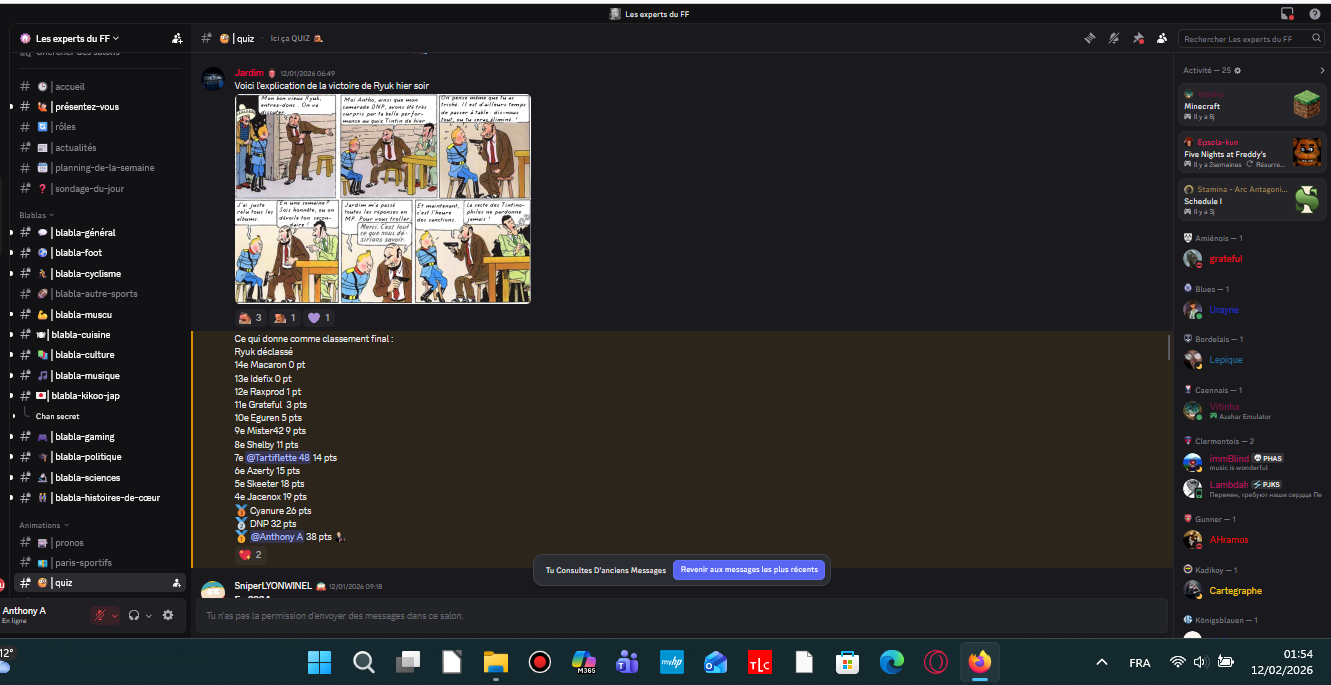This screenshot has height=685, width=1331.
Task: Toggle the muted microphone button
Action: (x=99, y=615)
